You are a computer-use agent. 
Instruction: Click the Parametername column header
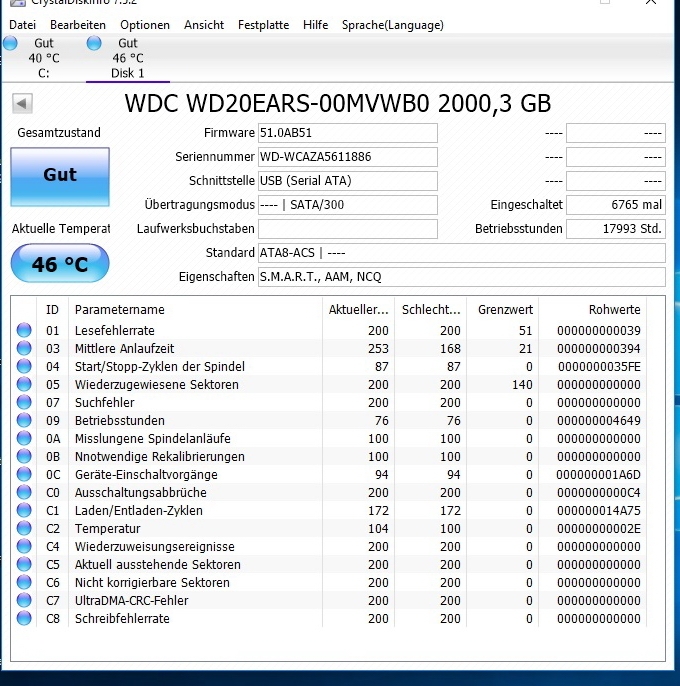pos(196,310)
